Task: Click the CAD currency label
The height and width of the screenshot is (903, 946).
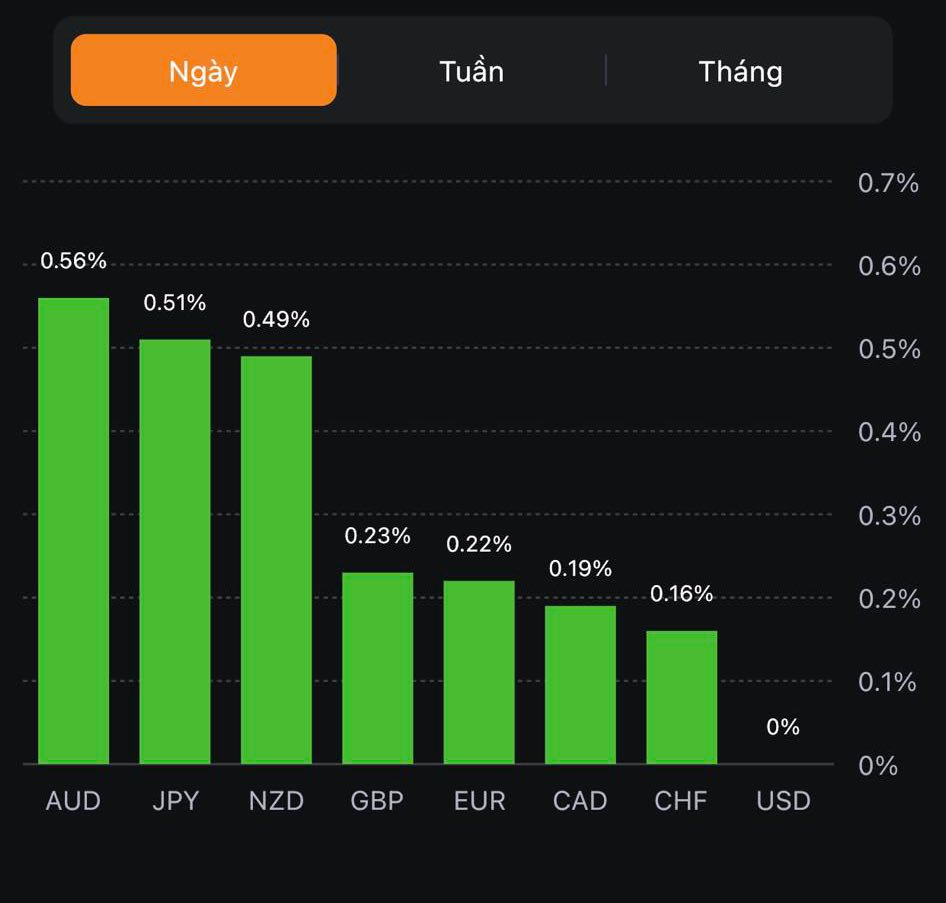Action: [x=580, y=801]
